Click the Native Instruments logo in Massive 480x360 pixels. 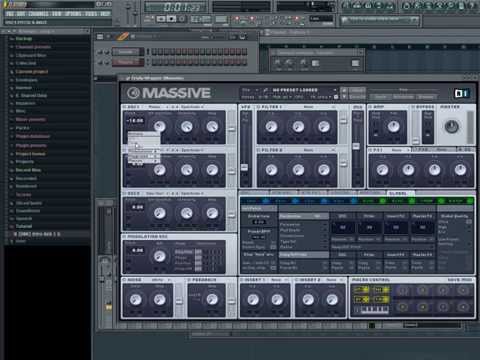point(462,93)
